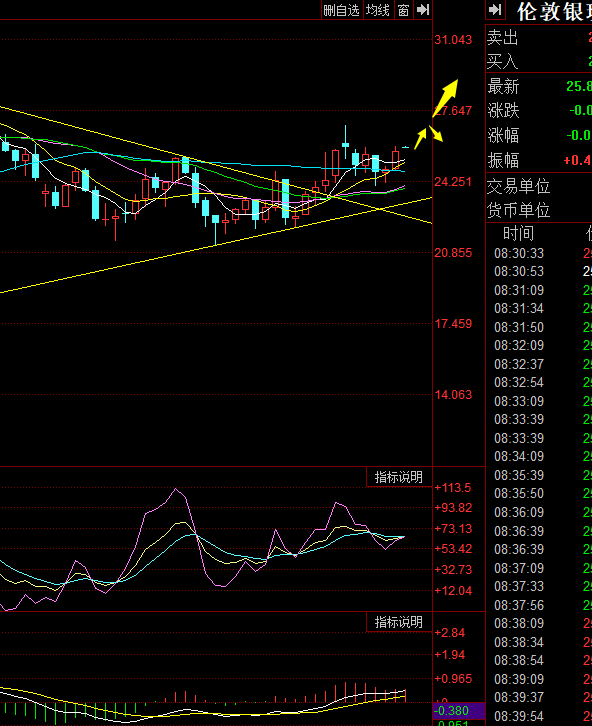Select the 08:33:09 tick row
Viewport: 592px width, 726px height.
(x=539, y=401)
